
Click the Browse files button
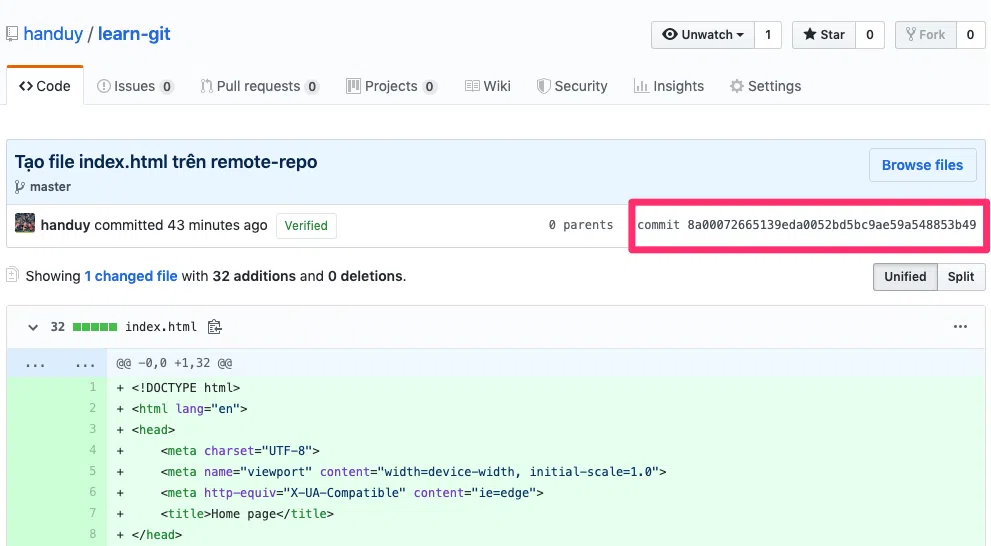point(922,165)
